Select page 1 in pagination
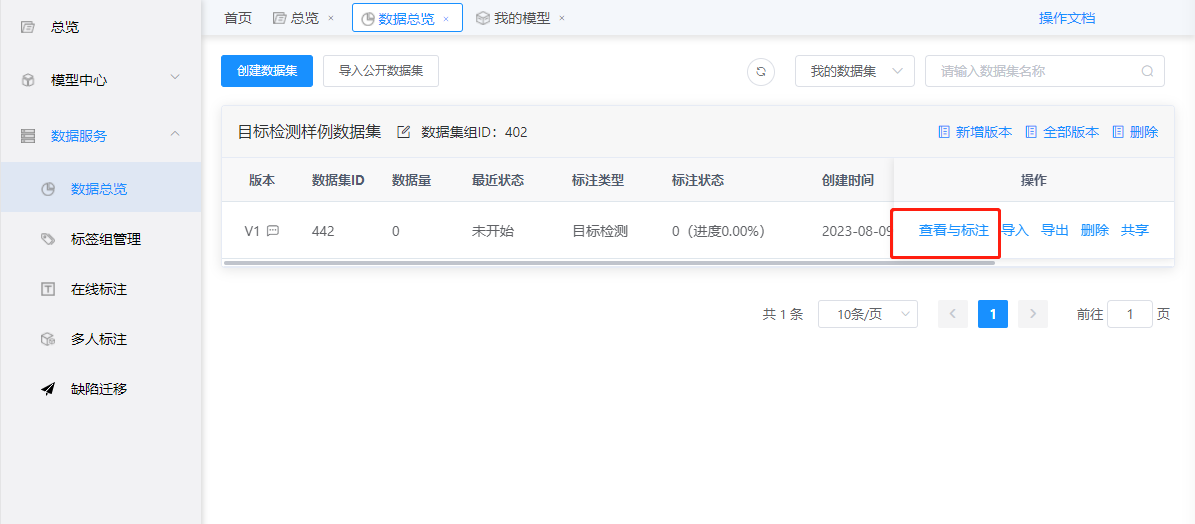 coord(993,314)
